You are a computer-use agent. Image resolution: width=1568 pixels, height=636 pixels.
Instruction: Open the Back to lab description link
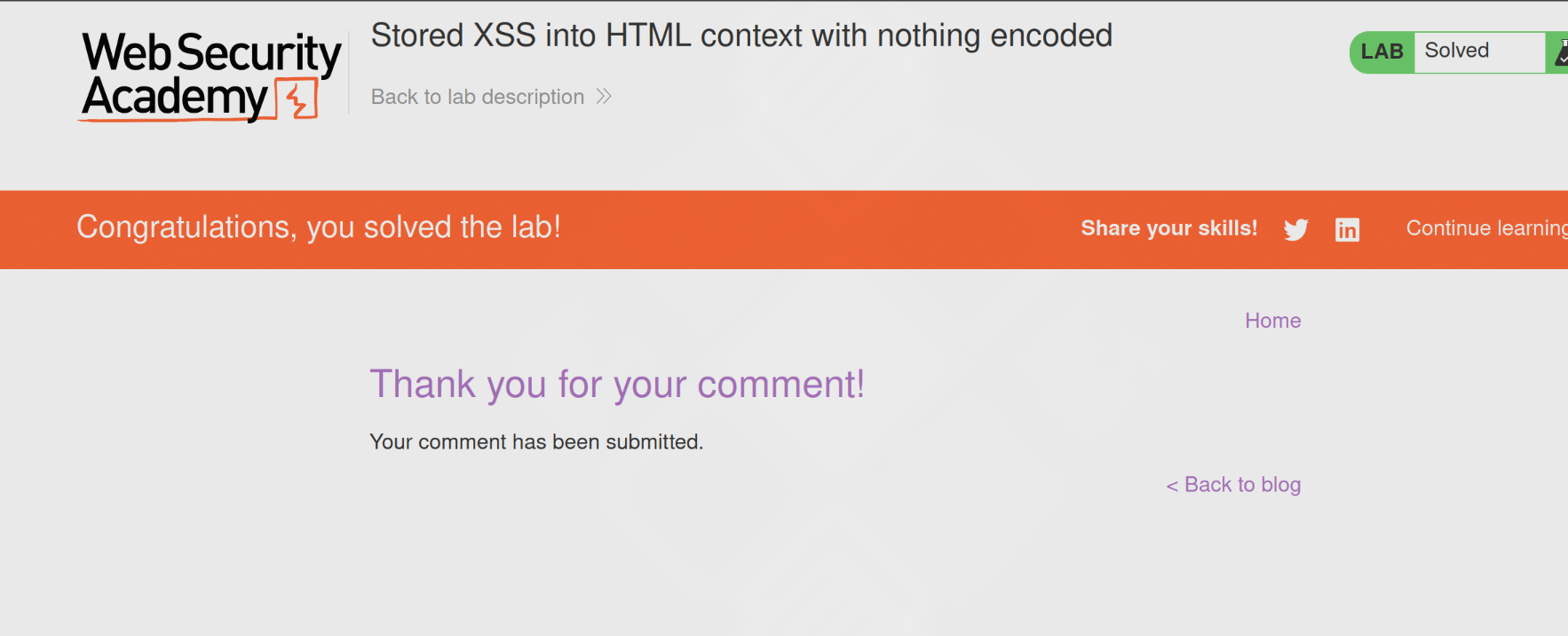478,97
